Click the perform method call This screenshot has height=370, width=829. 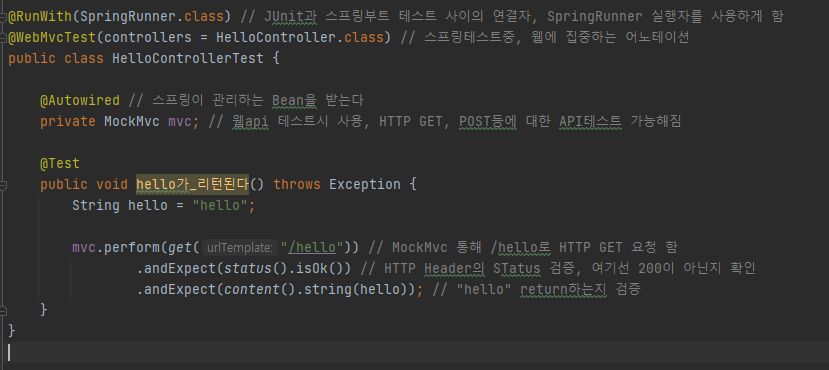(x=132, y=247)
